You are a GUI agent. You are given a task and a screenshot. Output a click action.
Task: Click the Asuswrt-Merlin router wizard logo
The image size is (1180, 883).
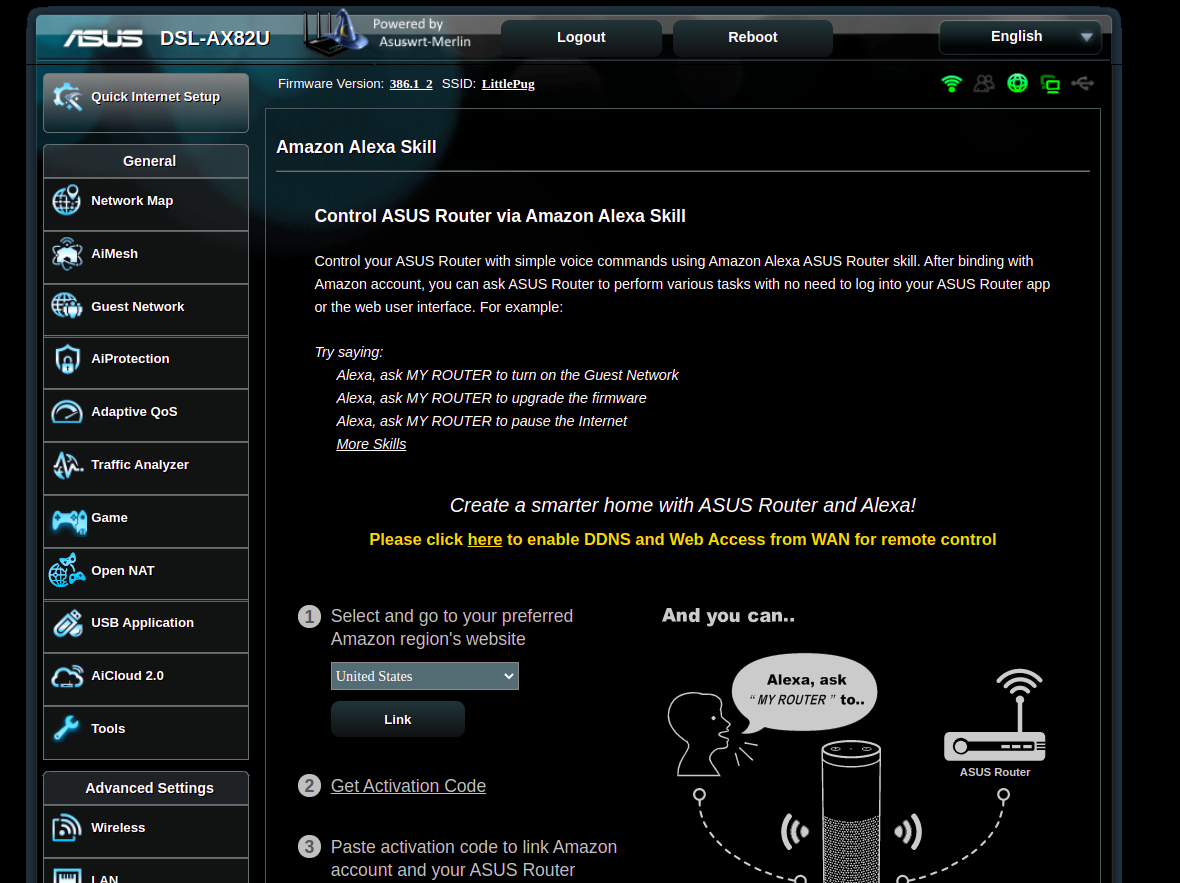click(x=335, y=32)
